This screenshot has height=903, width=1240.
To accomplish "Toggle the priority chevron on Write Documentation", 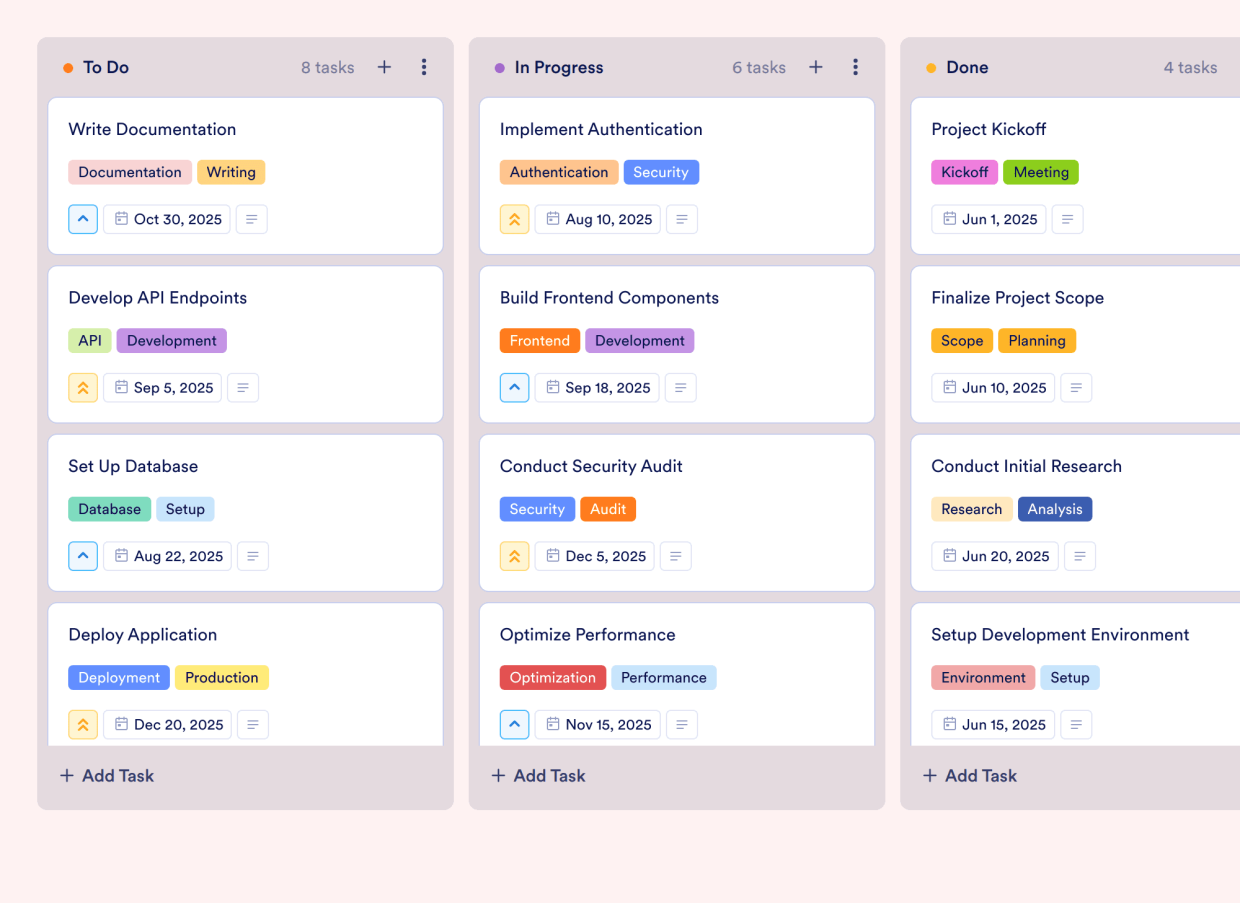I will point(82,219).
